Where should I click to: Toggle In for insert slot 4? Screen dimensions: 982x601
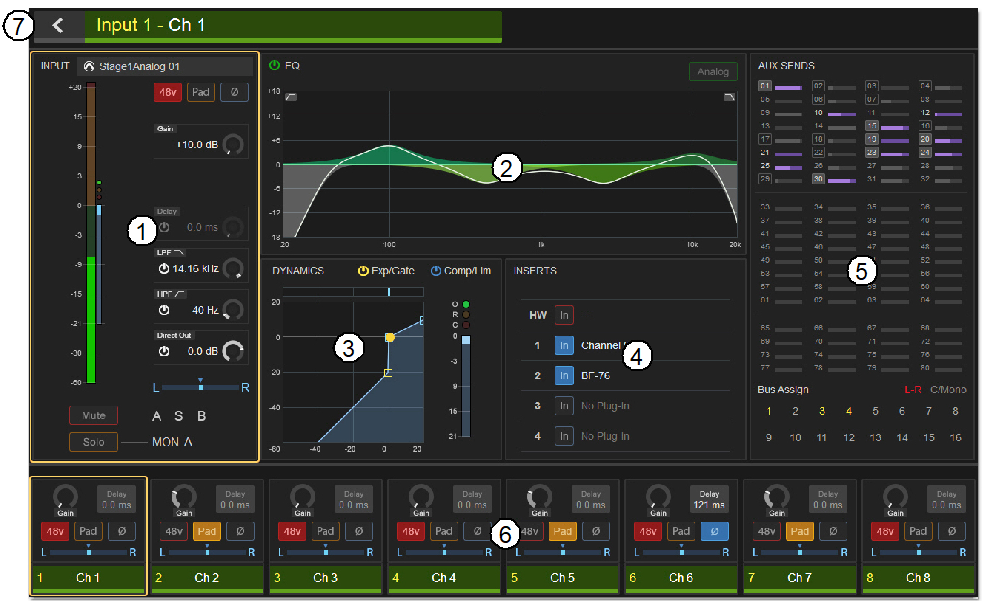[x=564, y=436]
